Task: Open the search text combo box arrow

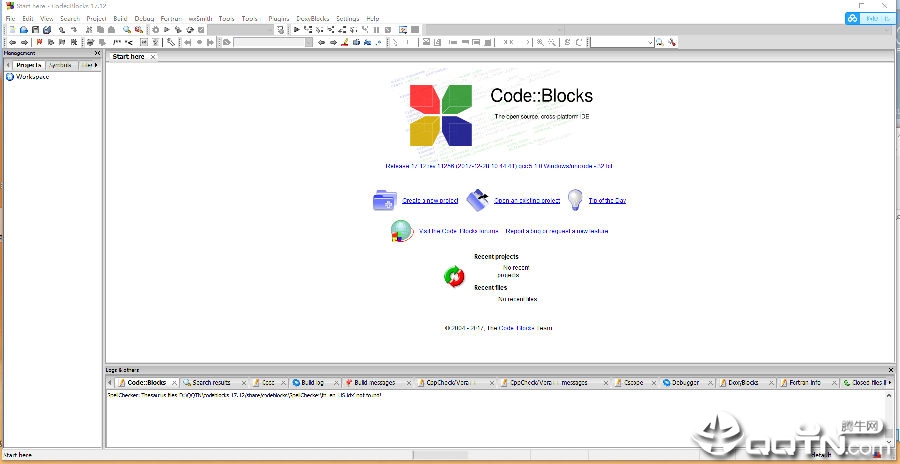Action: coord(650,42)
